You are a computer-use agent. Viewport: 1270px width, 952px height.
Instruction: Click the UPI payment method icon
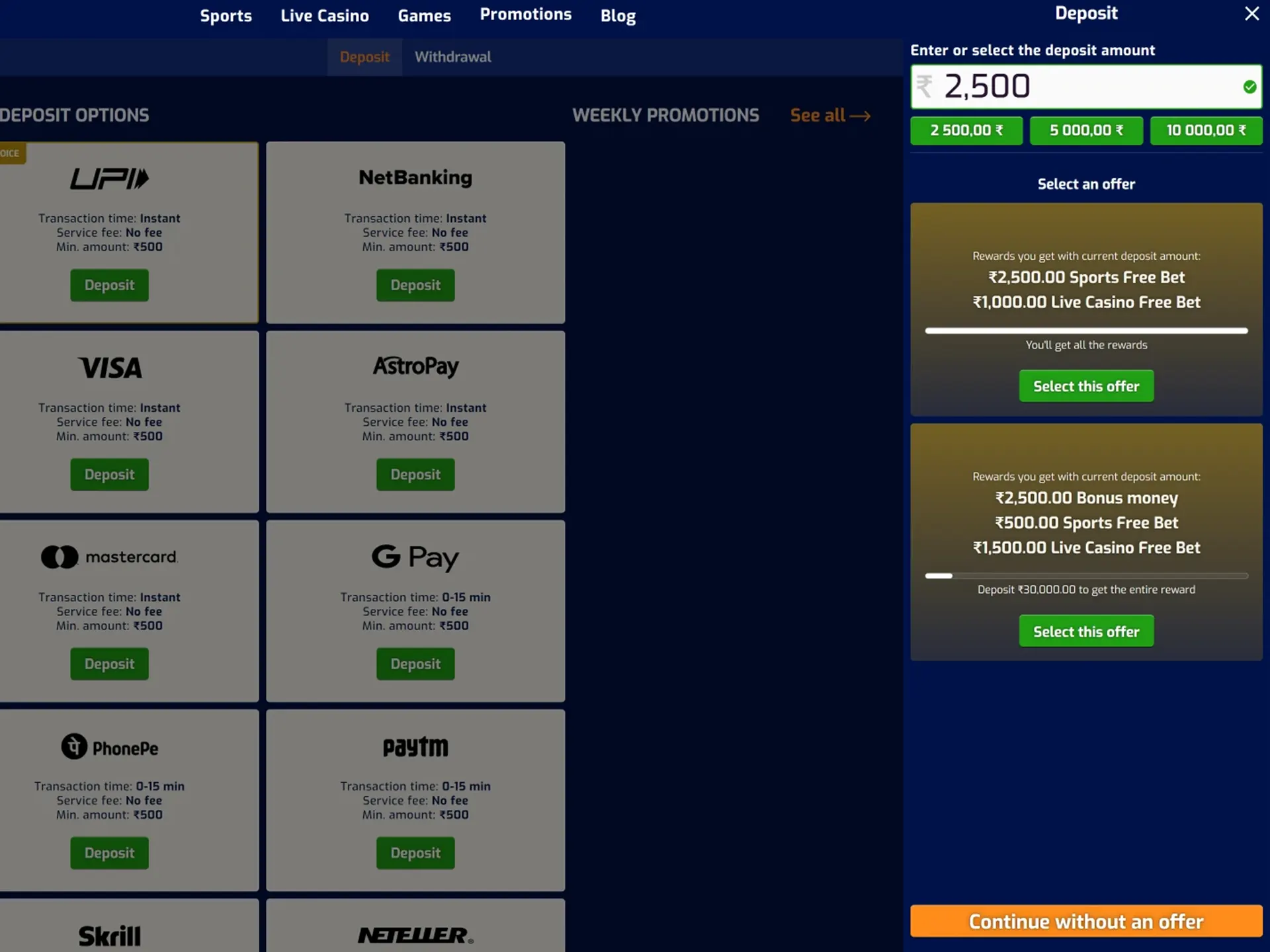click(x=109, y=178)
